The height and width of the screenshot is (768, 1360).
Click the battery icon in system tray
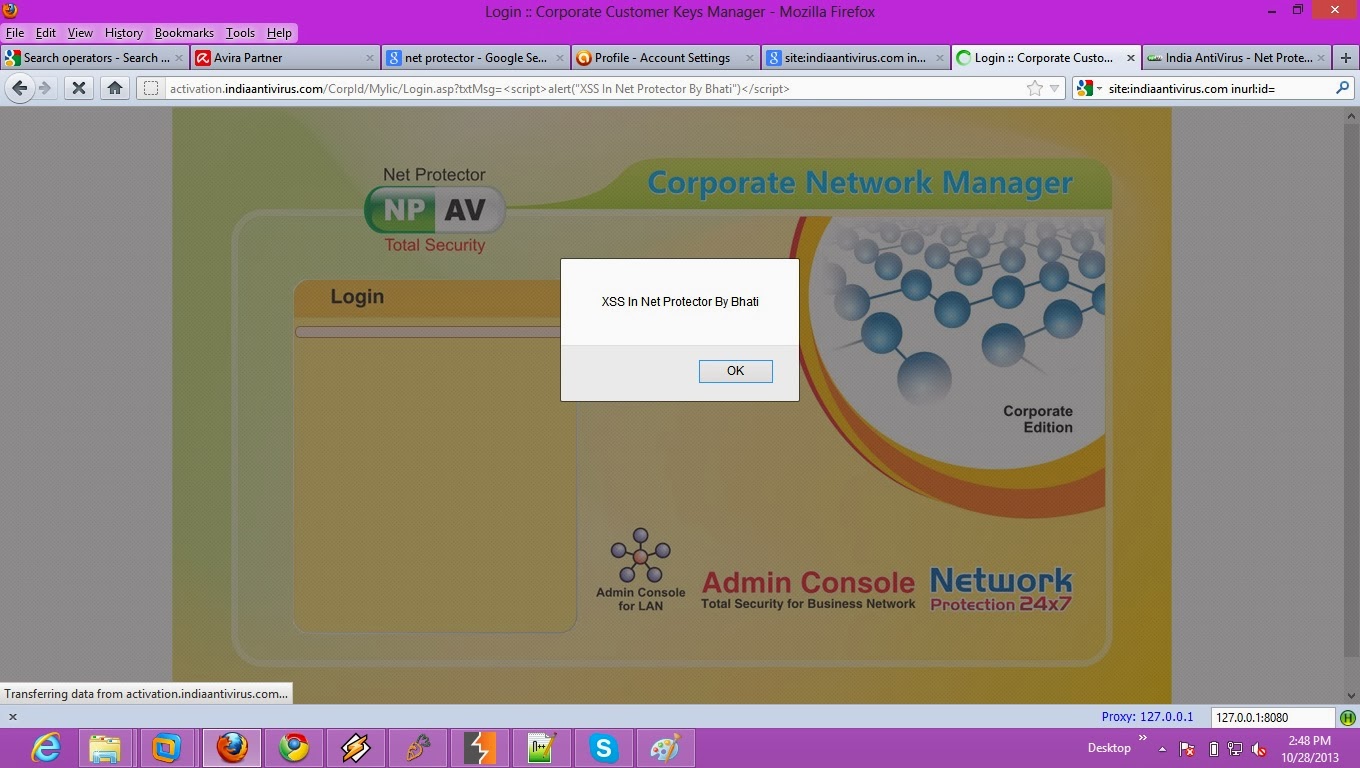click(x=1214, y=748)
